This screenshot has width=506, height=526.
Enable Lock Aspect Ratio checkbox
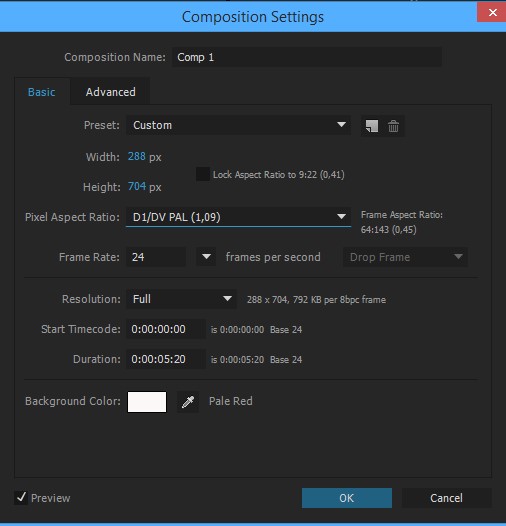[203, 174]
